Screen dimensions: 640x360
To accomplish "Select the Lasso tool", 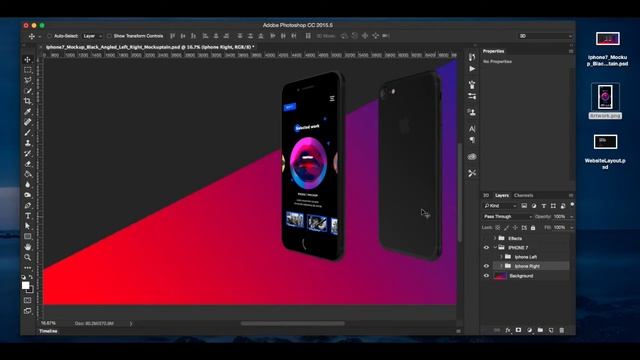I will pos(28,80).
